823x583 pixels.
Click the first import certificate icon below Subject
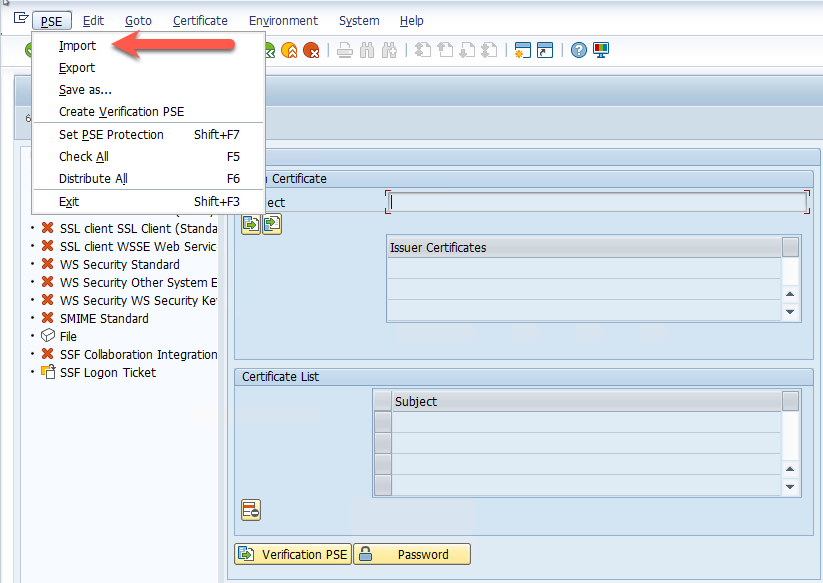251,224
